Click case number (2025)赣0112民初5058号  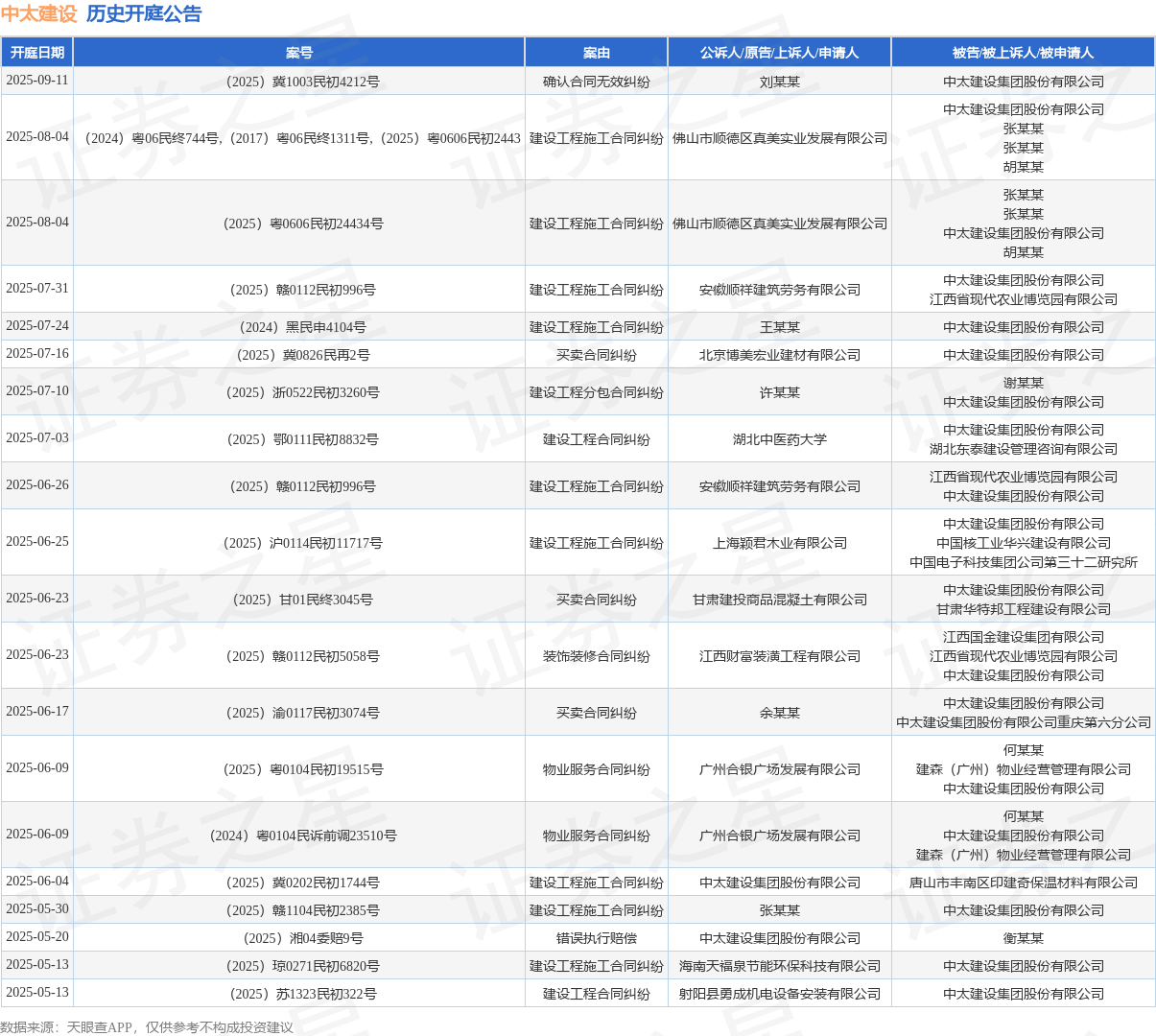click(x=299, y=656)
